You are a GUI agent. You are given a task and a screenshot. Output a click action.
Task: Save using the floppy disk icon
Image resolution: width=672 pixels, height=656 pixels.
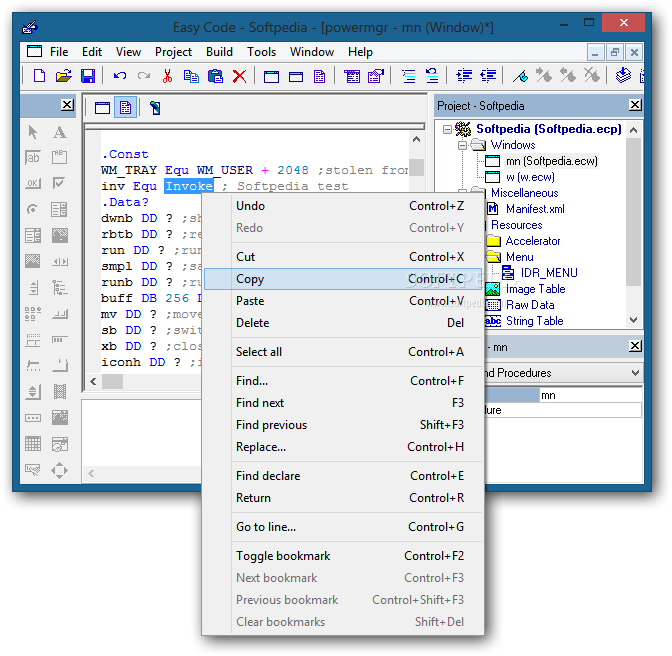point(88,76)
